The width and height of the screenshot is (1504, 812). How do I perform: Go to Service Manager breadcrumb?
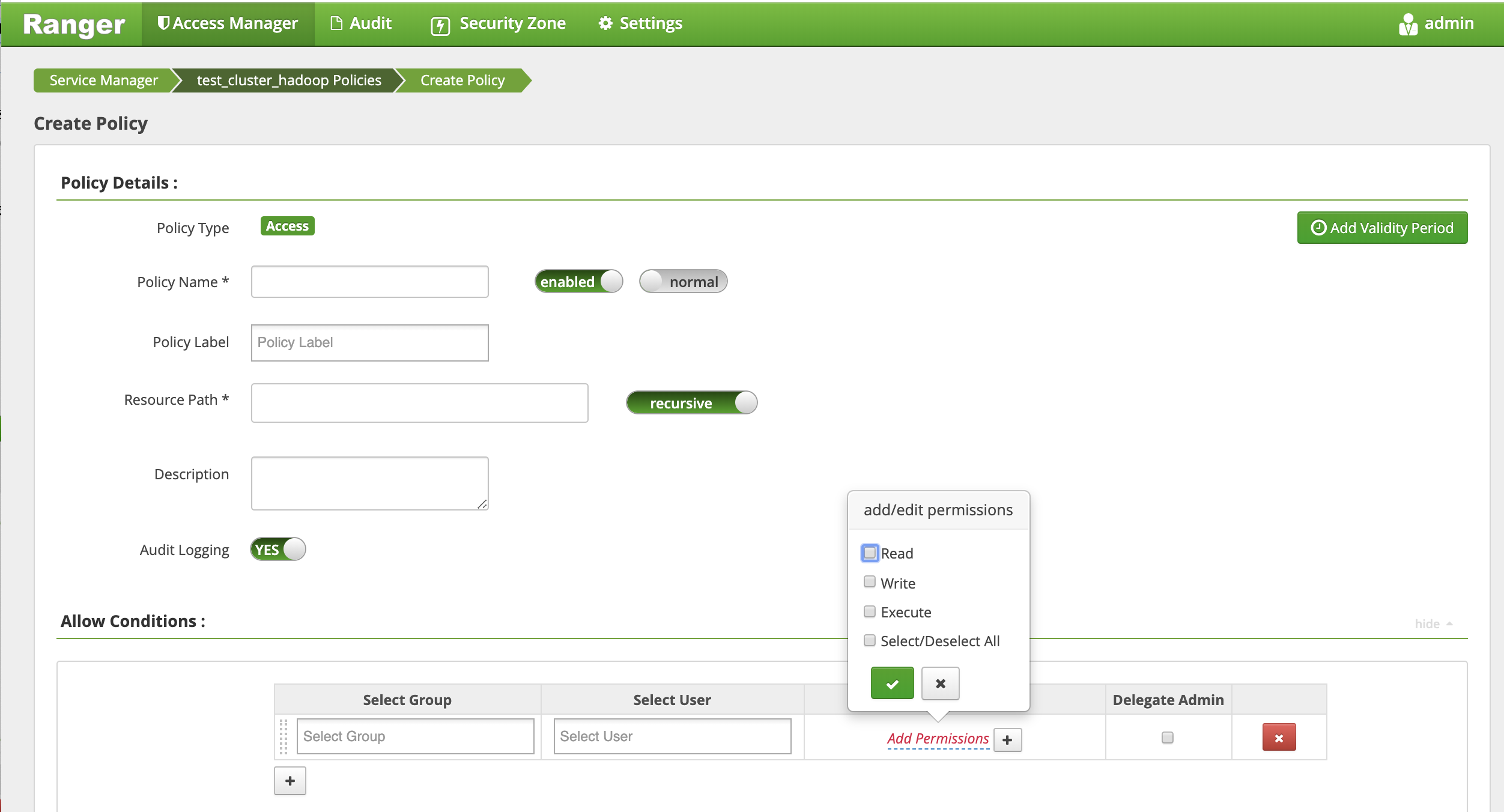[103, 80]
